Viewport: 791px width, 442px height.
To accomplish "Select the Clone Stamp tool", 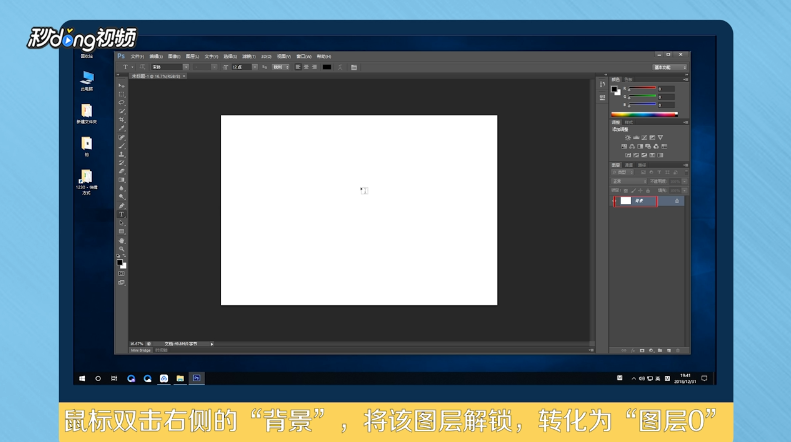I will click(x=122, y=154).
